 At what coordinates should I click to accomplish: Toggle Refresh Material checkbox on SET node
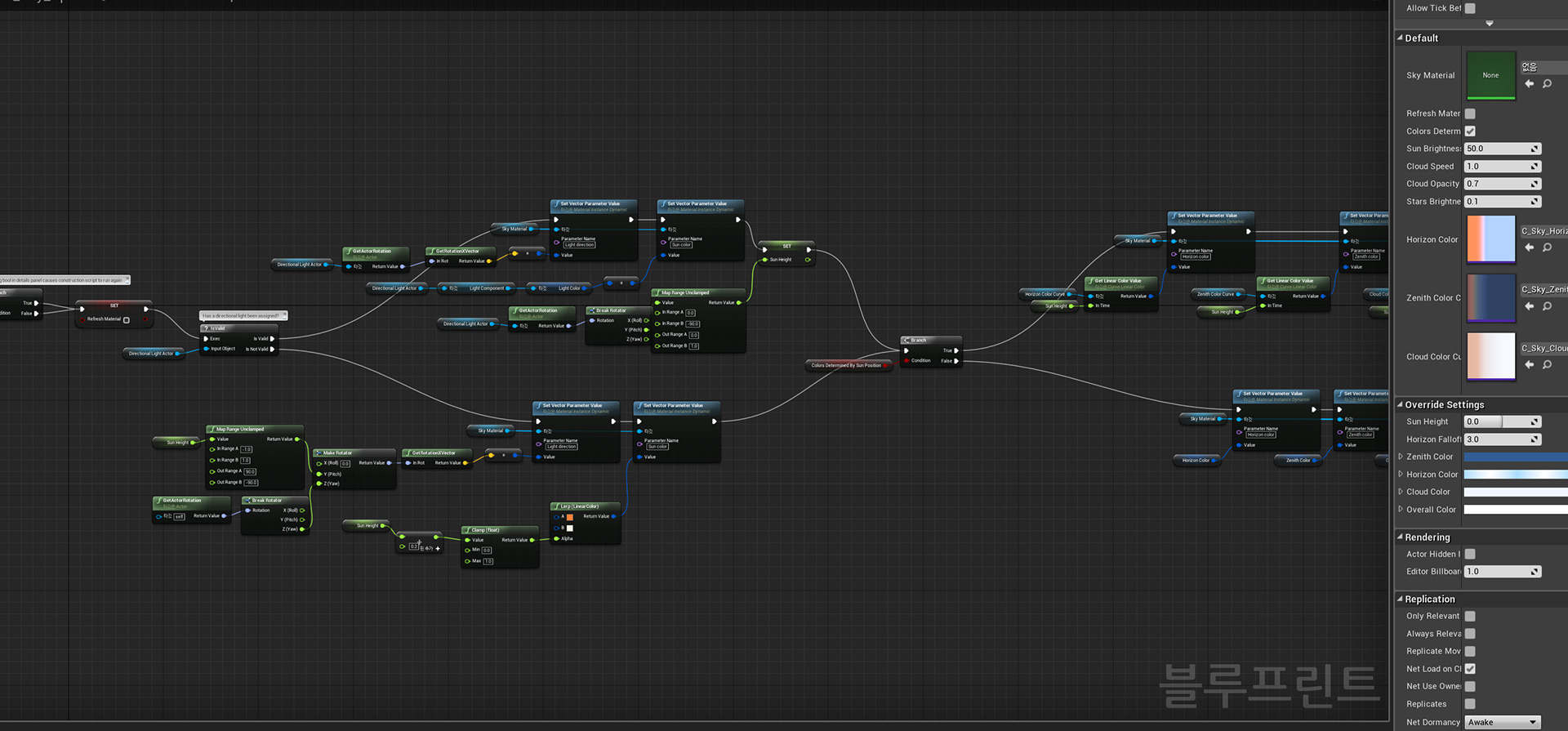[x=126, y=320]
